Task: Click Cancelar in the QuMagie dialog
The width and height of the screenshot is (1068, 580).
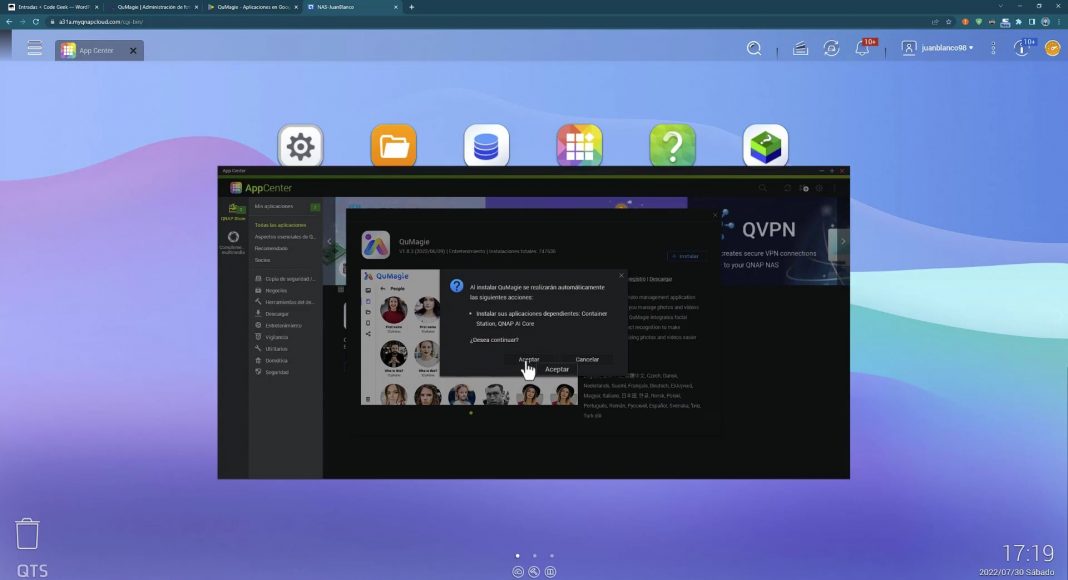Action: point(587,359)
